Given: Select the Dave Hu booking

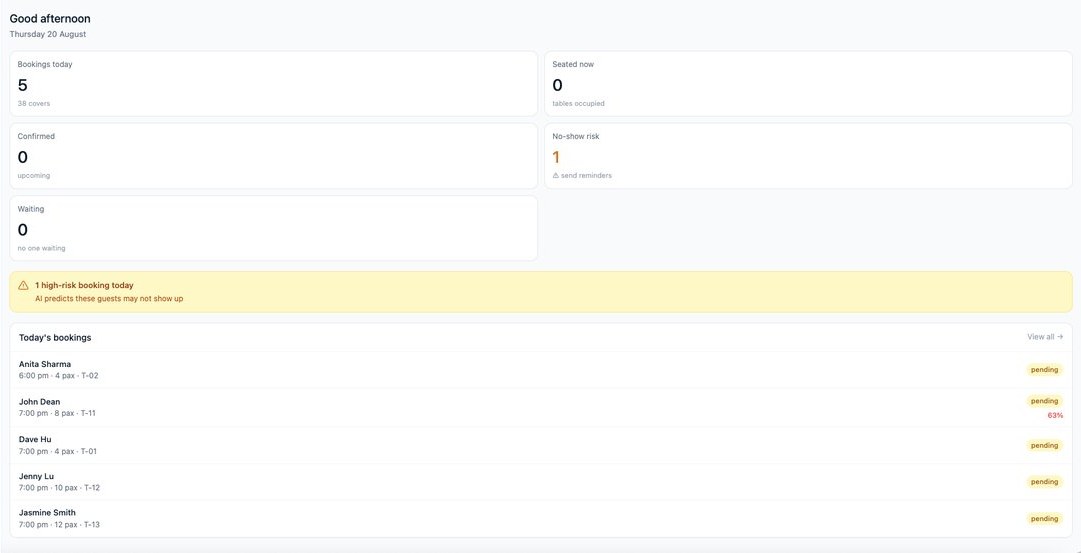Looking at the screenshot, I should pyautogui.click(x=540, y=445).
